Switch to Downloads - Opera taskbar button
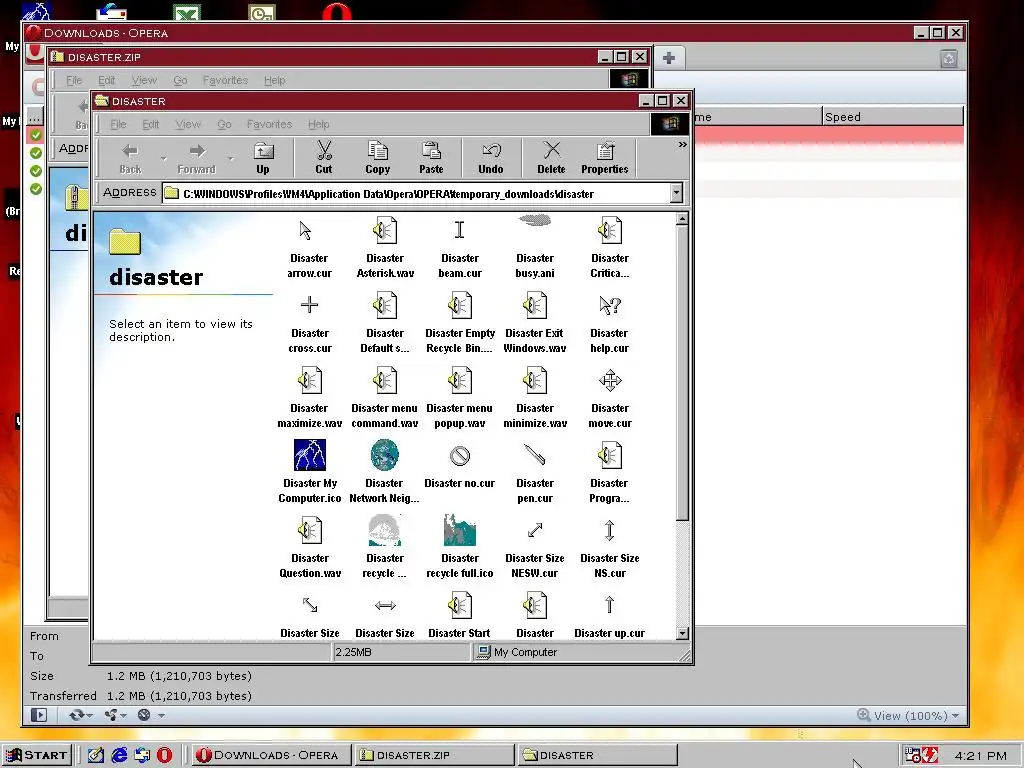Screen dimensions: 1024x768 pyautogui.click(x=271, y=755)
